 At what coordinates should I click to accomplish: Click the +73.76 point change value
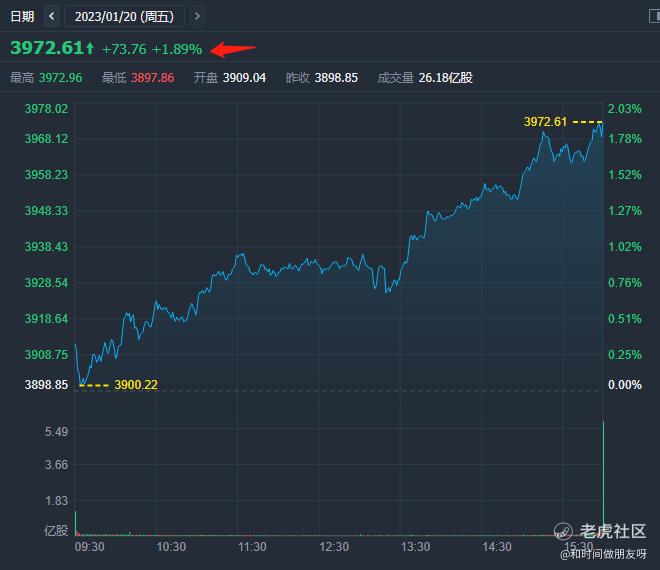[x=124, y=48]
